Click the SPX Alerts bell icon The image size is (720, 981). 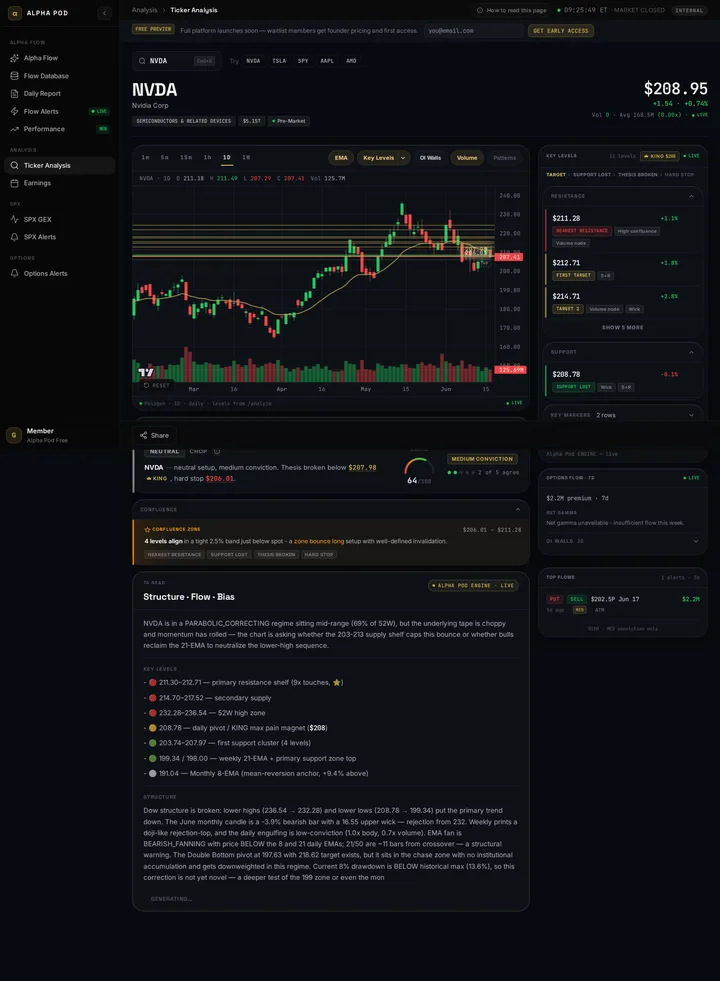tap(14, 237)
